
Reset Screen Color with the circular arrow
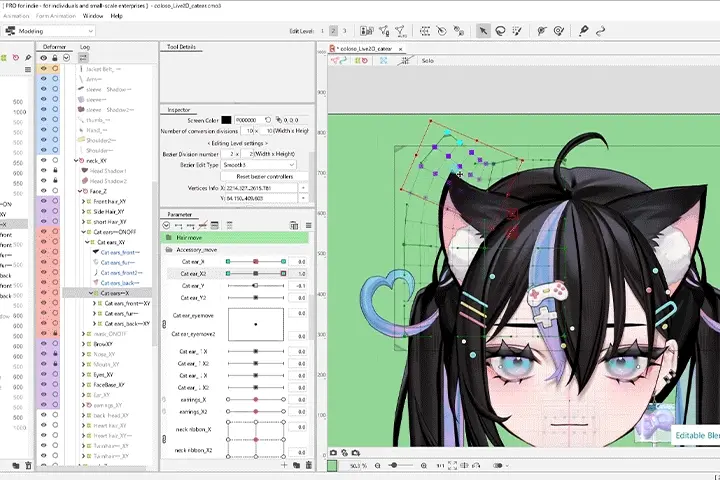point(268,120)
